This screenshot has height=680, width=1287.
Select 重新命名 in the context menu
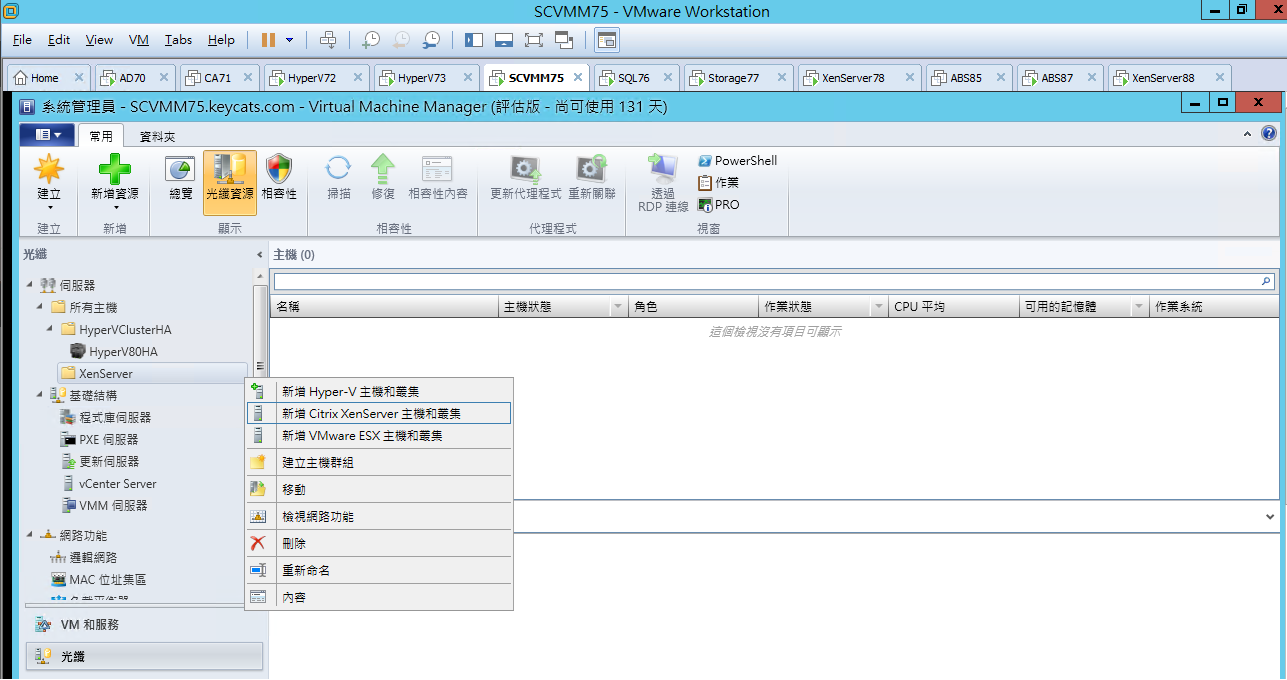tap(379, 571)
